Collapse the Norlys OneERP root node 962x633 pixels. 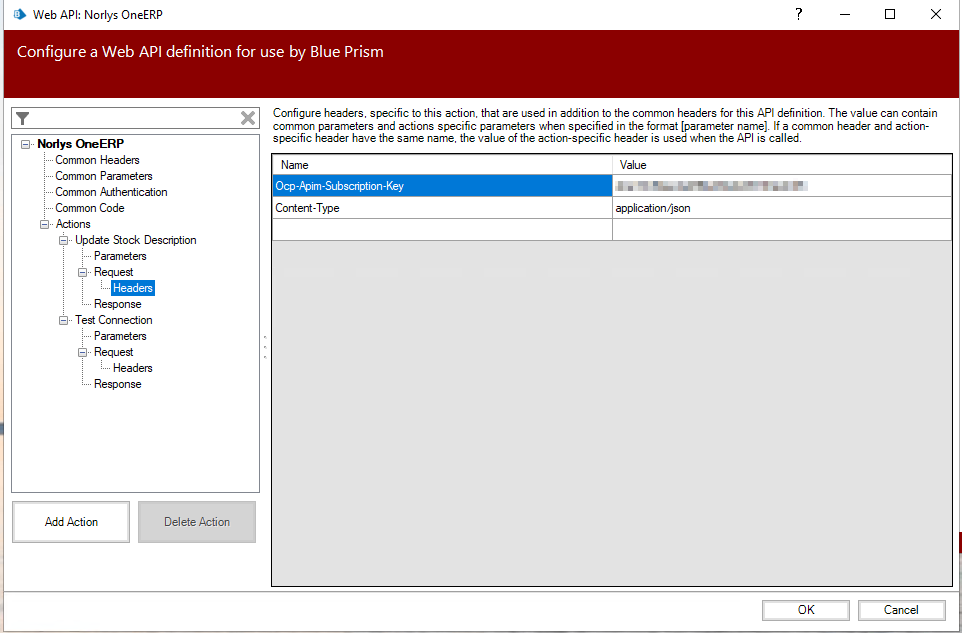click(x=26, y=144)
